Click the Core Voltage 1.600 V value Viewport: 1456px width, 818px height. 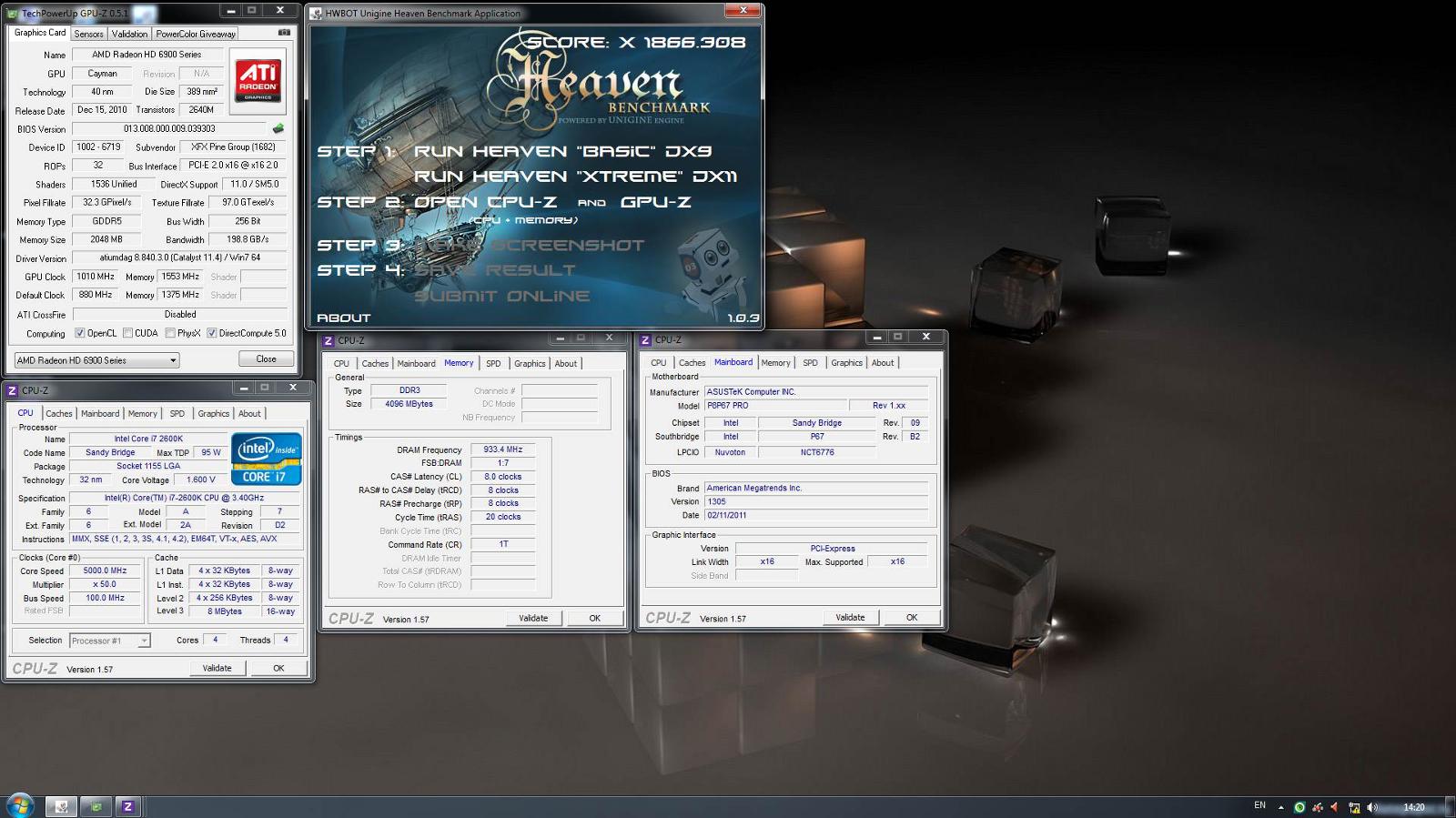[201, 480]
